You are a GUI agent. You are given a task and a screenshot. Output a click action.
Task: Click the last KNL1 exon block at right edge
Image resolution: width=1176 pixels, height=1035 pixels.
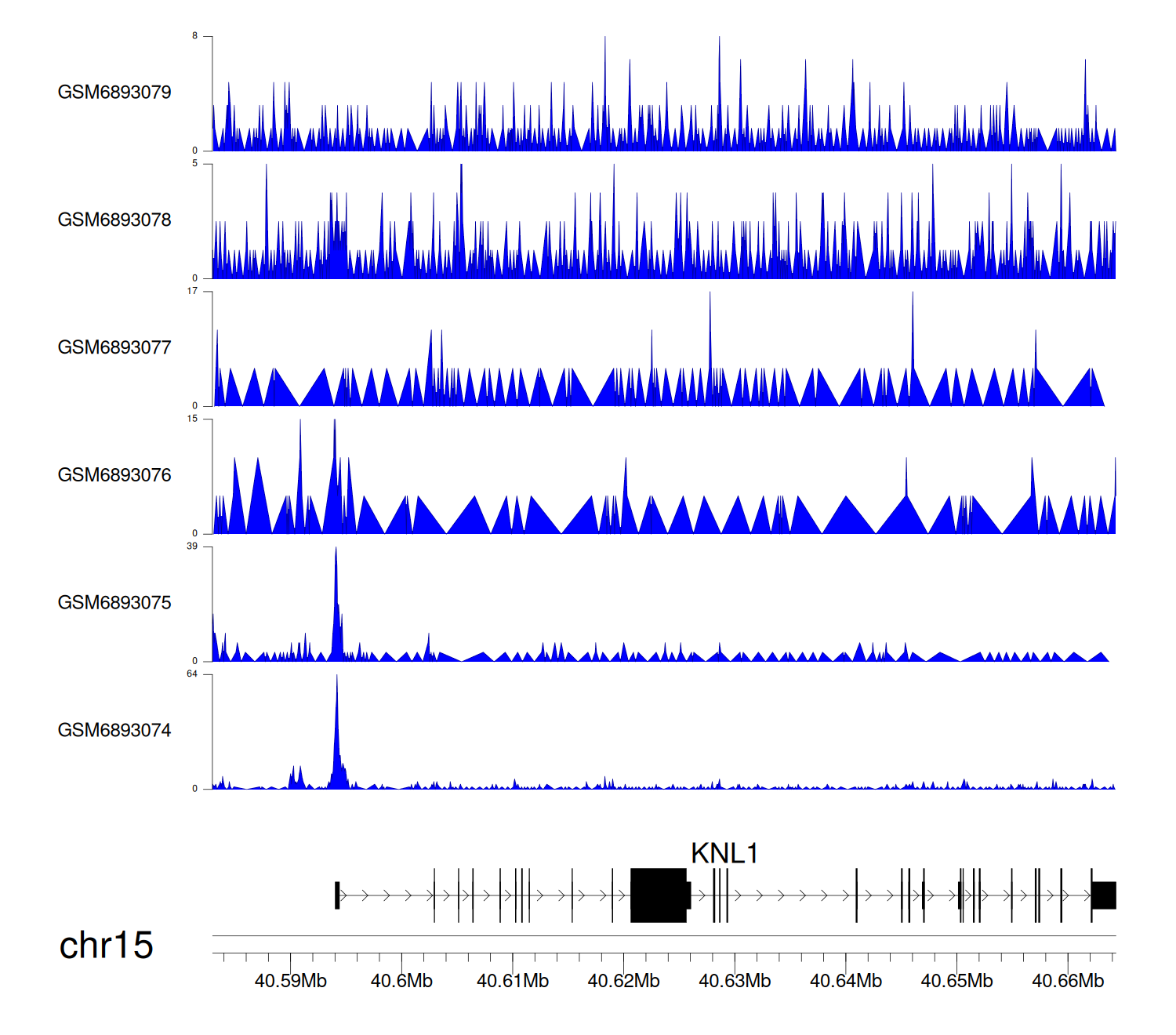point(1104,895)
